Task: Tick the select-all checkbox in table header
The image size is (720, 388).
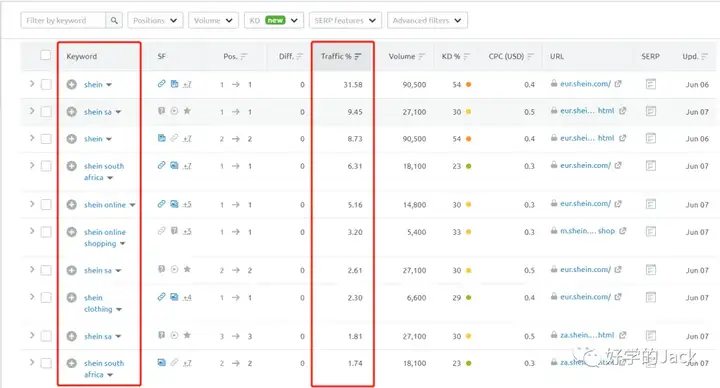Action: pyautogui.click(x=45, y=56)
